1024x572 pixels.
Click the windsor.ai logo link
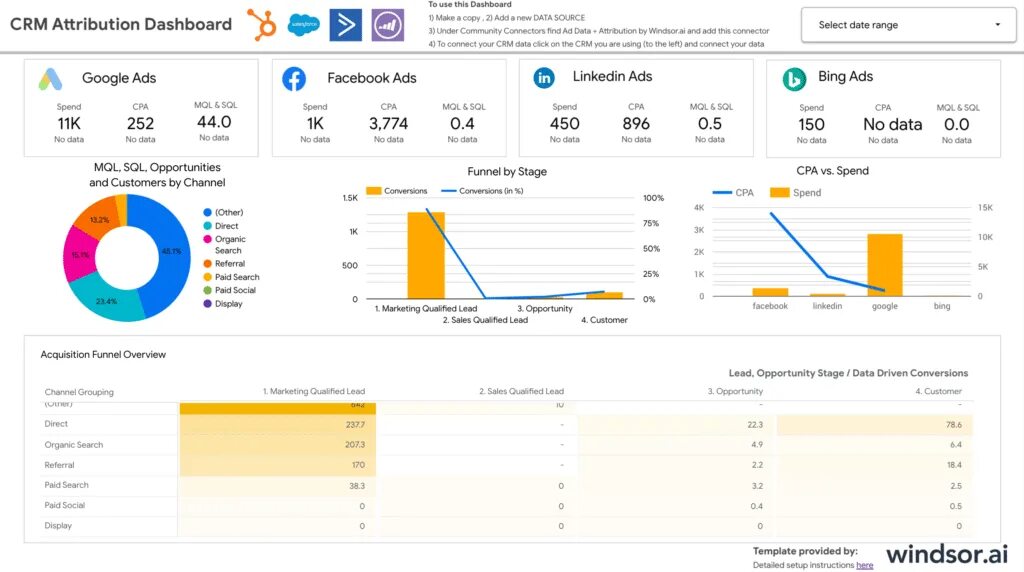click(x=946, y=553)
